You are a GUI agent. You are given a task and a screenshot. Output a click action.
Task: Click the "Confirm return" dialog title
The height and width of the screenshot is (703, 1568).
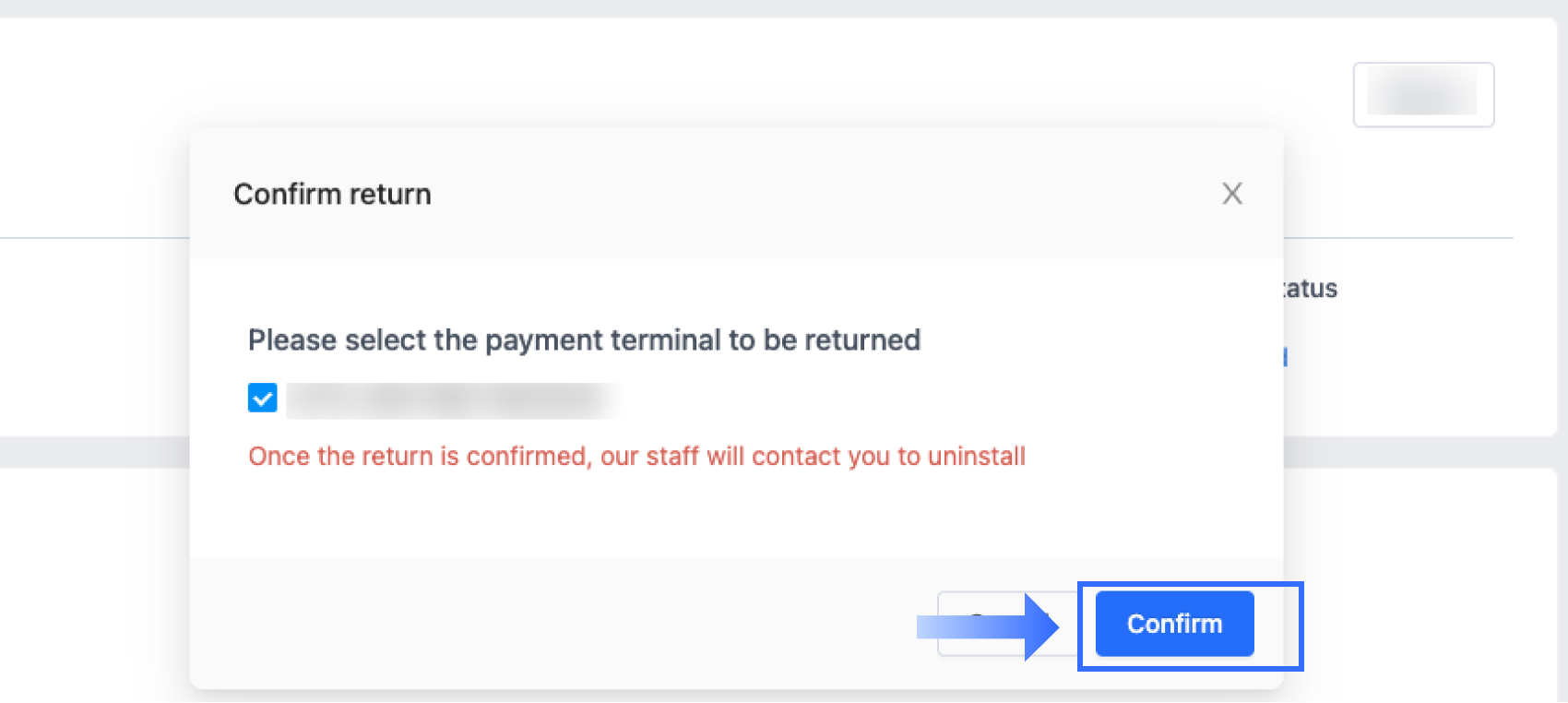[332, 194]
